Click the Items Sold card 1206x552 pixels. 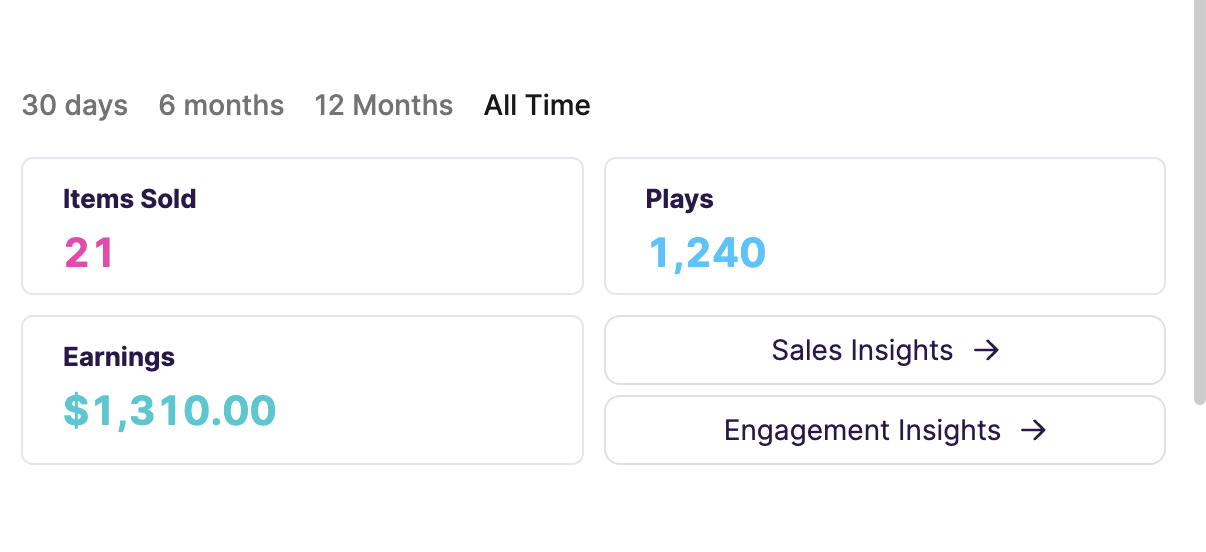point(302,226)
